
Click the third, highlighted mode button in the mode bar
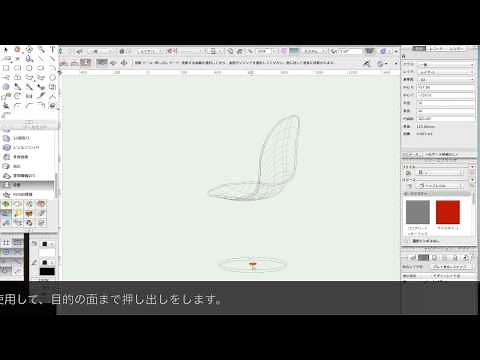pos(85,62)
